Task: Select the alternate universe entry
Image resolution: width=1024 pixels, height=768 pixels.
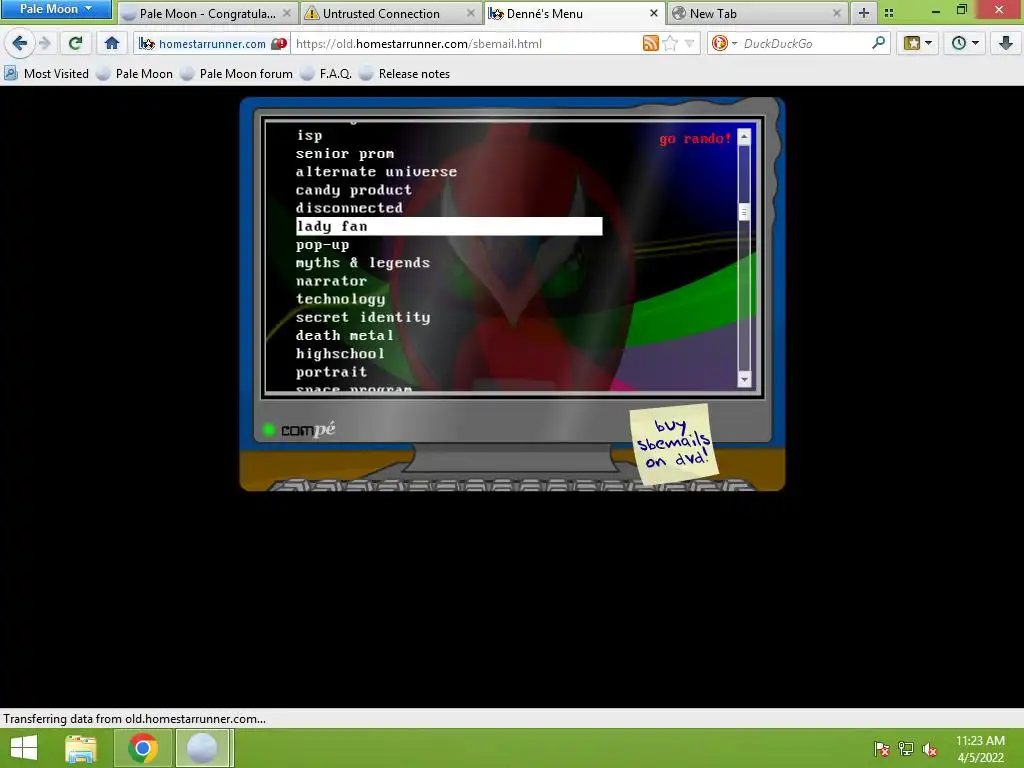Action: point(376,172)
